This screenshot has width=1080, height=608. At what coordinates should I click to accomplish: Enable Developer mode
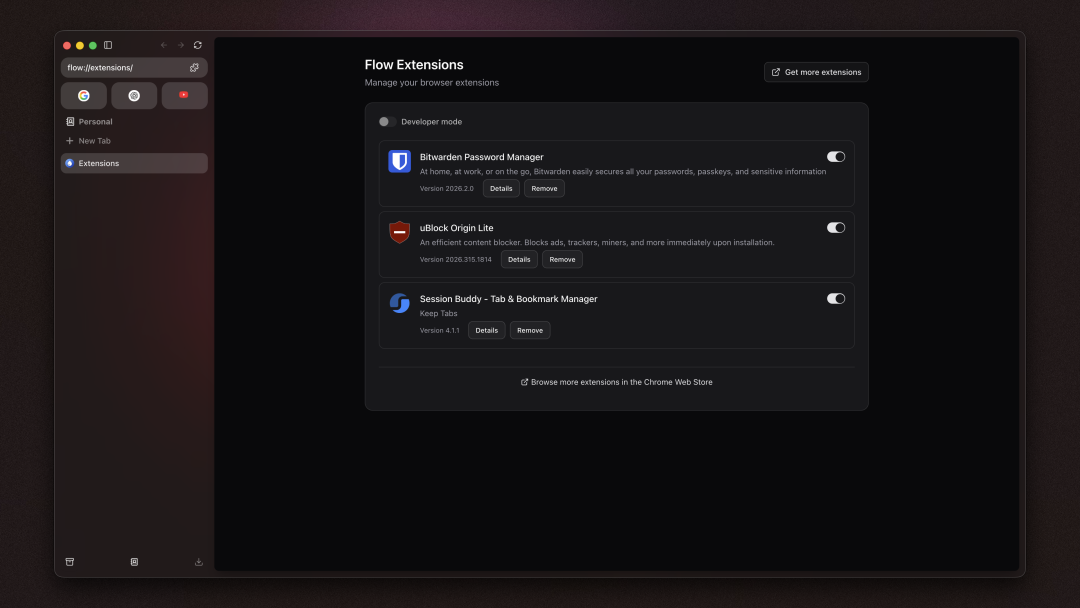point(384,121)
